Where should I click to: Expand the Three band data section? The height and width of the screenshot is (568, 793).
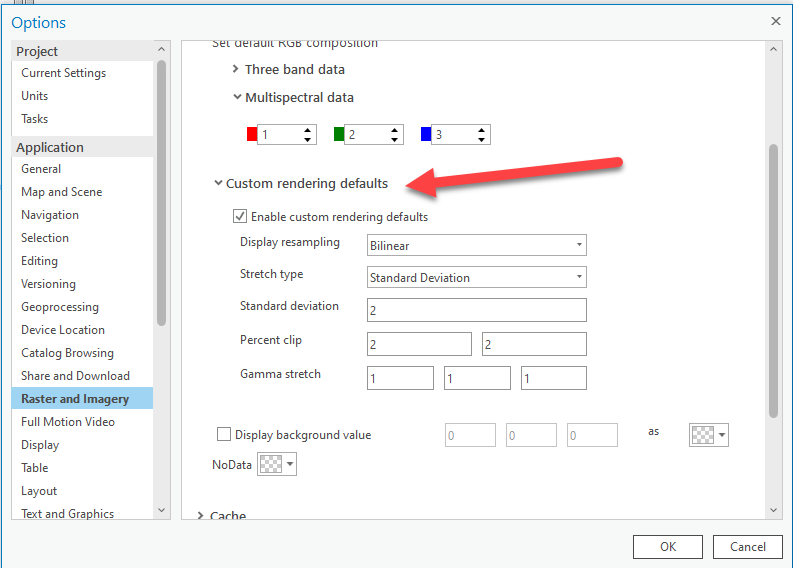pos(236,70)
